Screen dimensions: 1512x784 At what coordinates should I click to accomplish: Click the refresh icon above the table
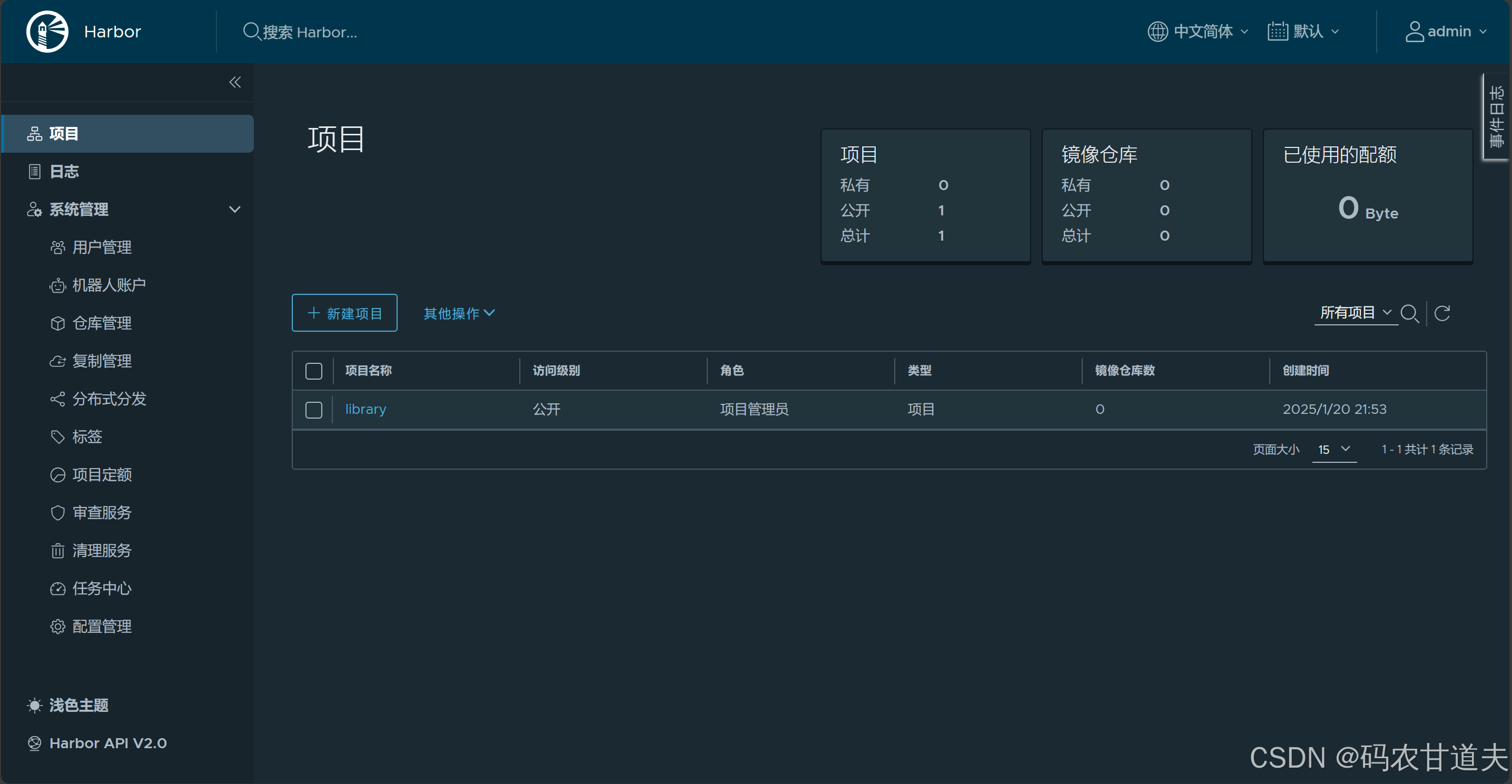coord(1442,313)
